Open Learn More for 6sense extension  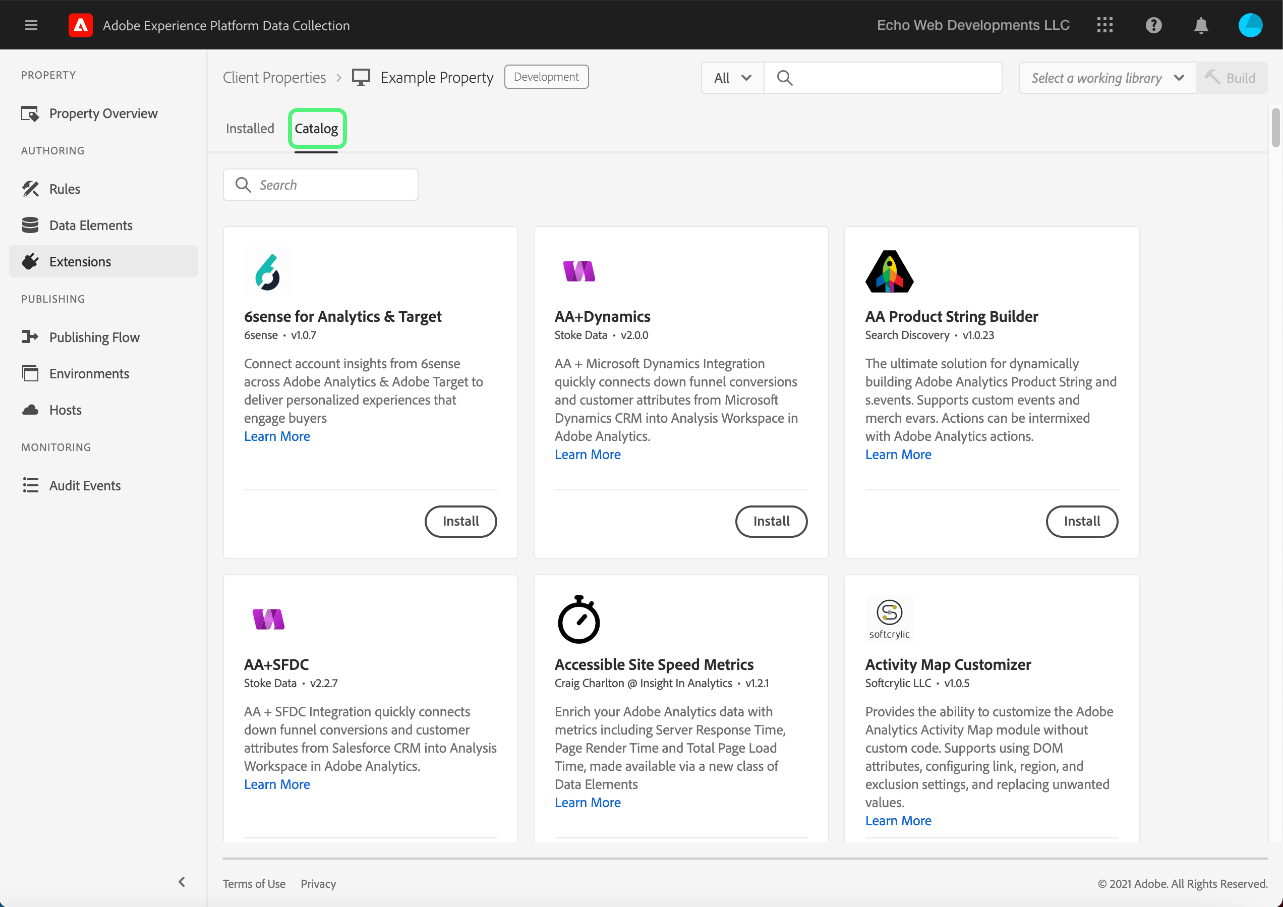(277, 437)
